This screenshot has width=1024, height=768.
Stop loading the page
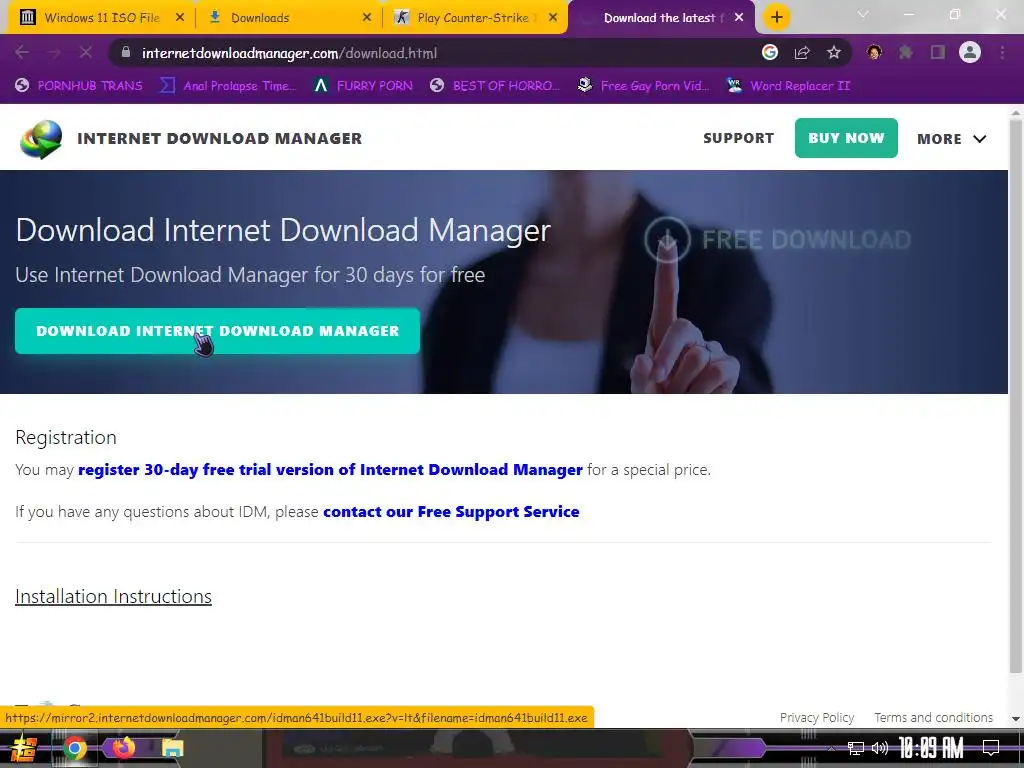(86, 53)
